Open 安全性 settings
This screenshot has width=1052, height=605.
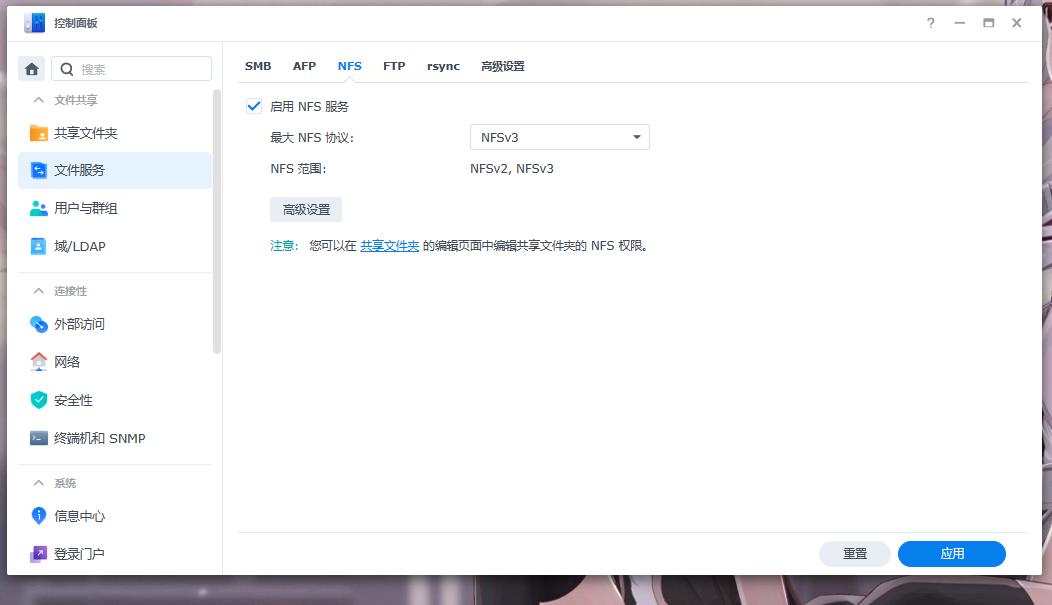click(83, 399)
